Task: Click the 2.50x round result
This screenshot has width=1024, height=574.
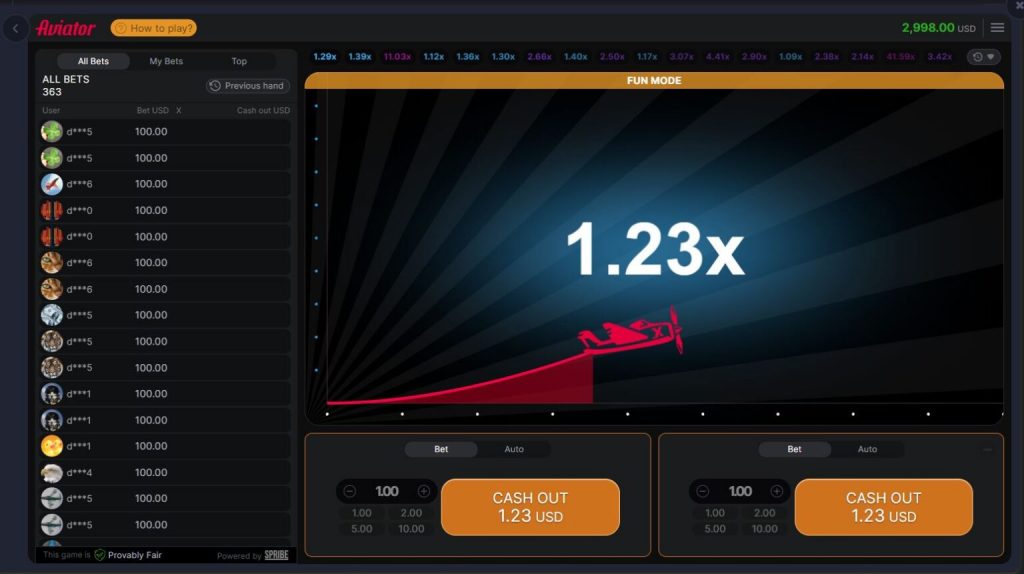Action: [x=612, y=57]
